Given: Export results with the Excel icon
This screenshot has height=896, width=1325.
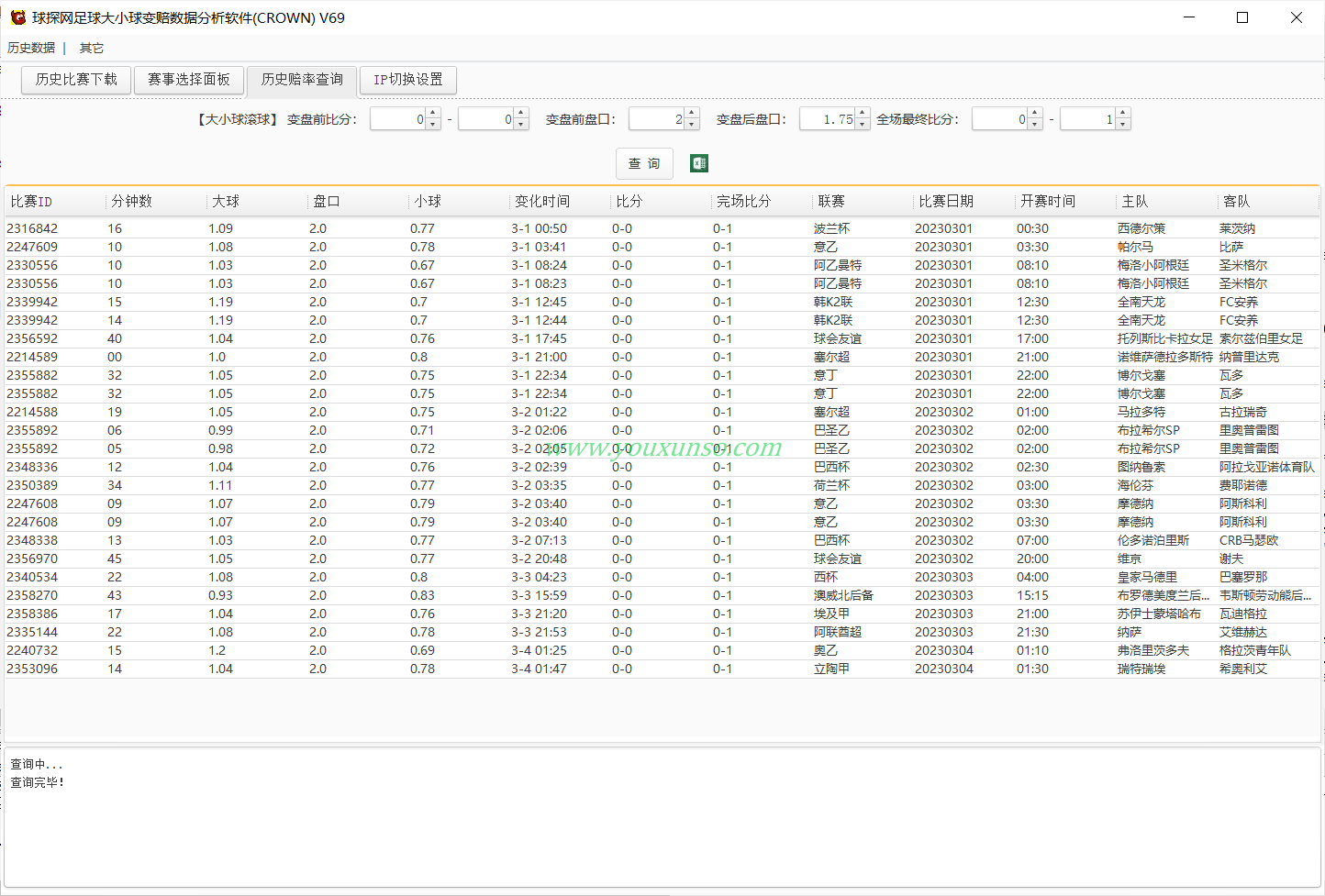Looking at the screenshot, I should [699, 163].
